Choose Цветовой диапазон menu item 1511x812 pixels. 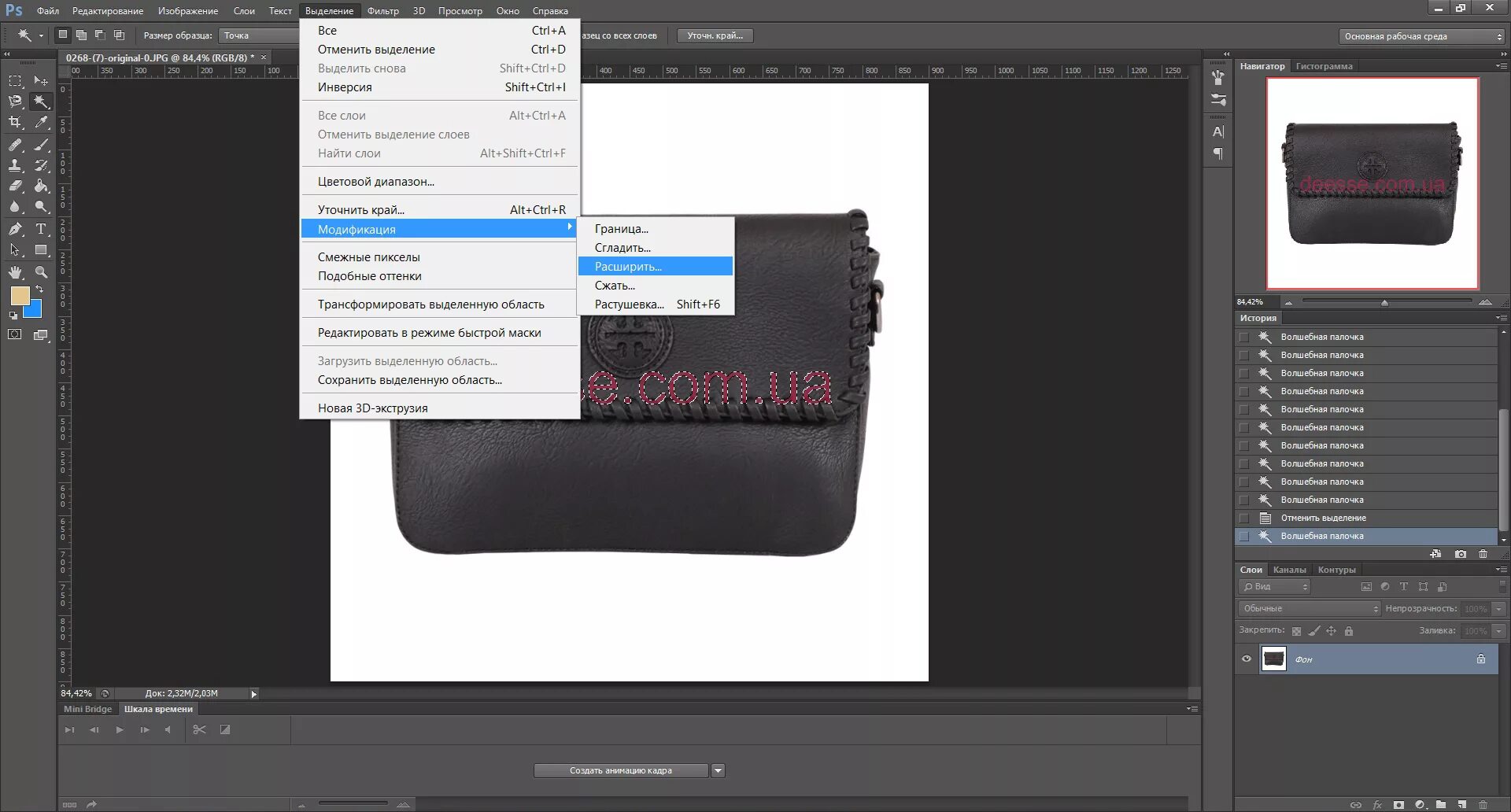click(x=440, y=182)
